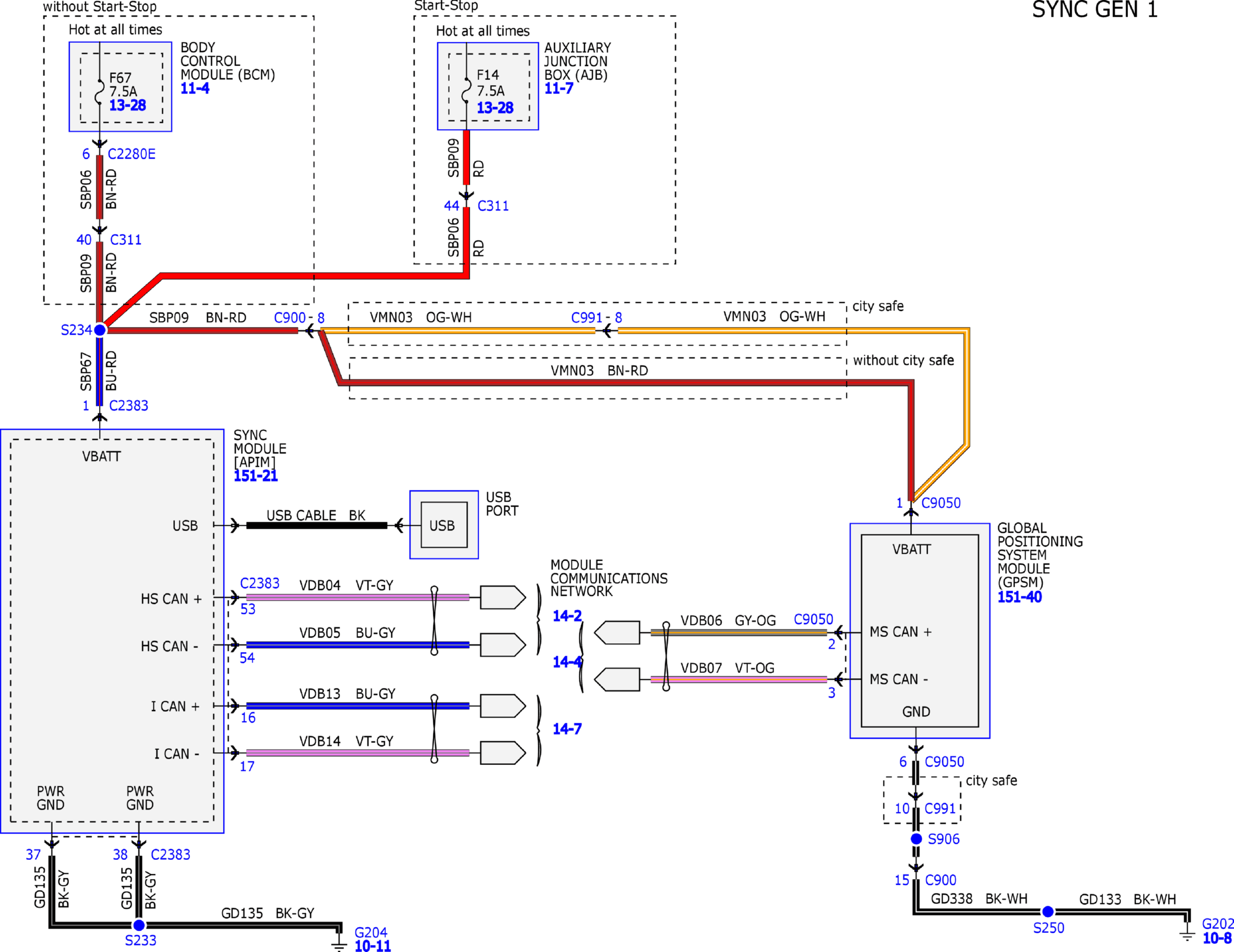
Task: Click the S233 ground splice dot
Action: pos(139,925)
